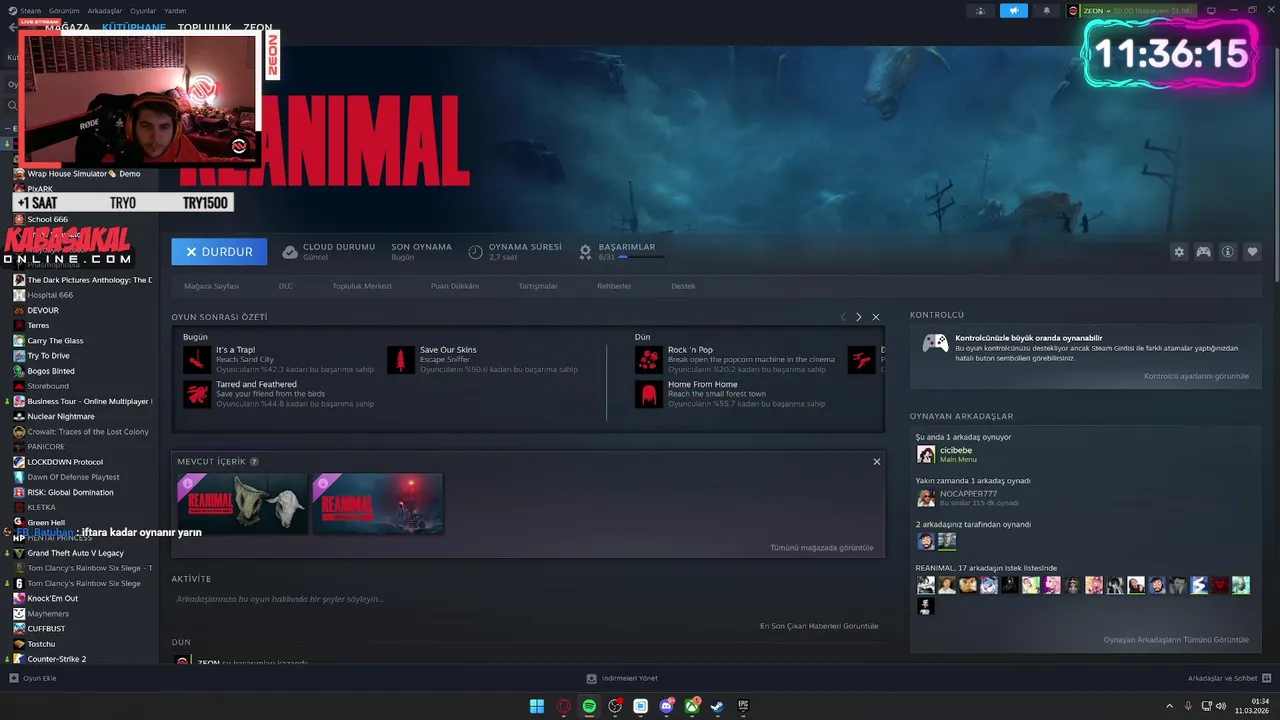
Task: Open the game settings gear icon
Action: pos(1179,252)
